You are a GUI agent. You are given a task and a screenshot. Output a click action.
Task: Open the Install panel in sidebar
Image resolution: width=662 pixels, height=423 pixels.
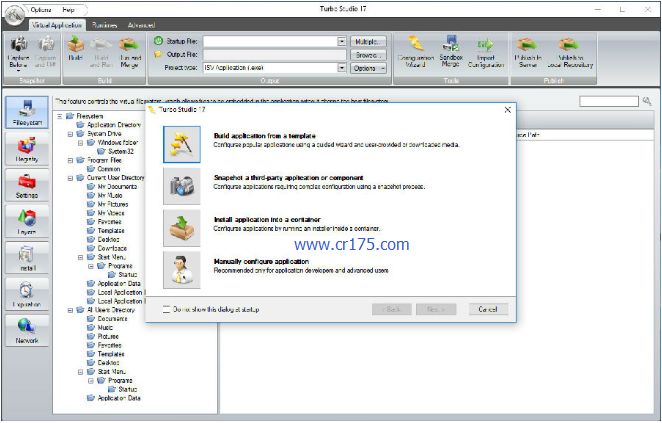click(x=27, y=258)
